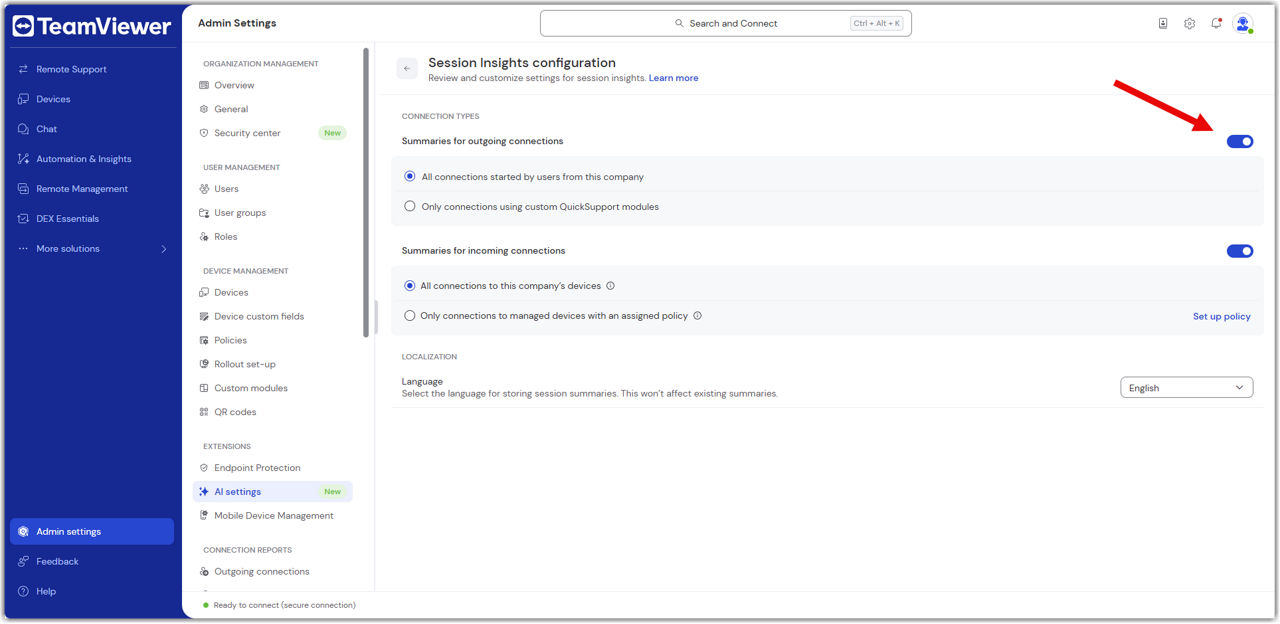
Task: Click the Overview icon in admin menu
Action: [204, 86]
